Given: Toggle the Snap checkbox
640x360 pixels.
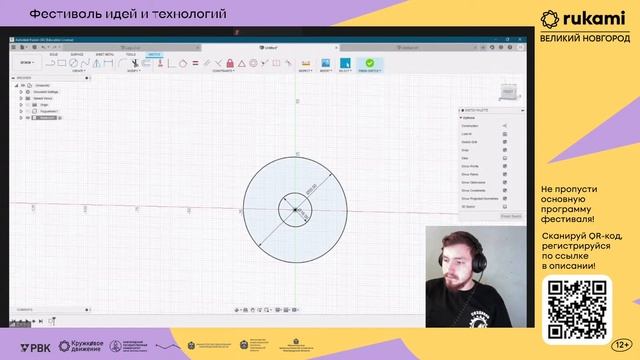Looking at the screenshot, I should click(505, 150).
